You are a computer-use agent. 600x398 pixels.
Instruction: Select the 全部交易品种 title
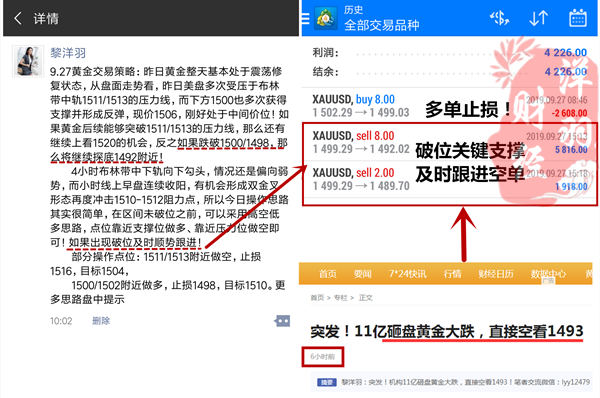(382, 25)
